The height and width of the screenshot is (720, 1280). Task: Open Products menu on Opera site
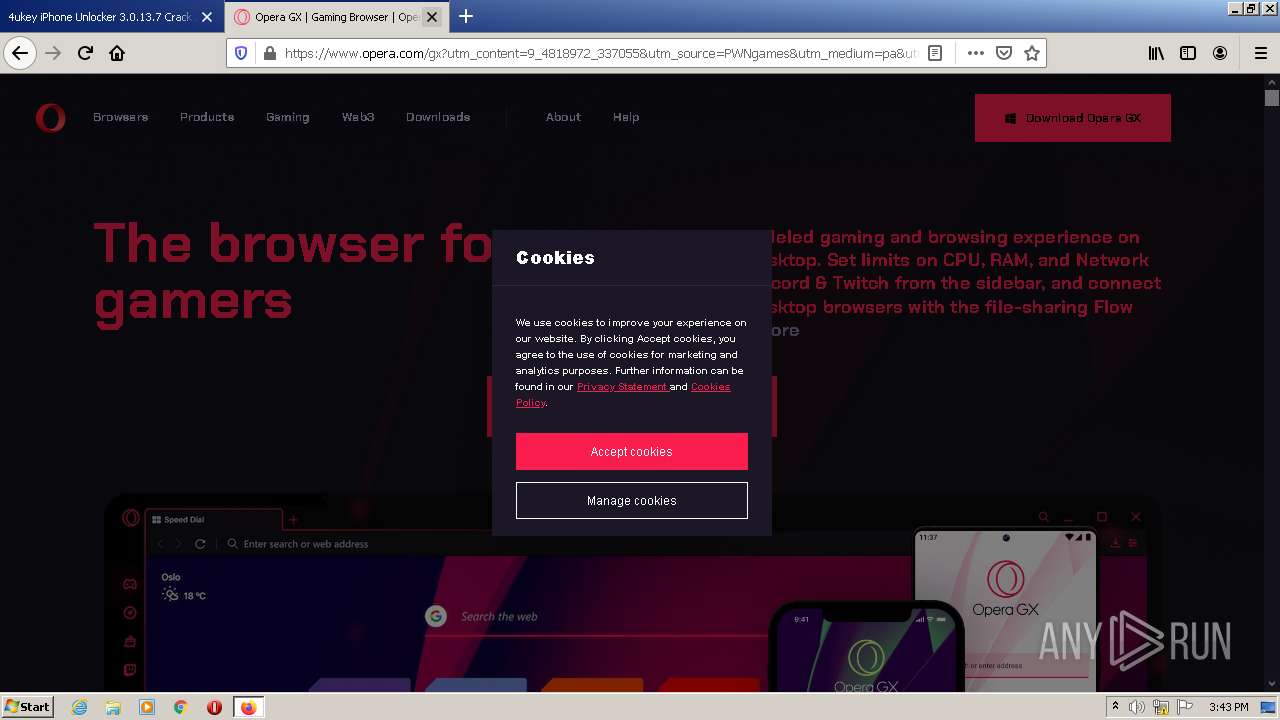tap(207, 117)
